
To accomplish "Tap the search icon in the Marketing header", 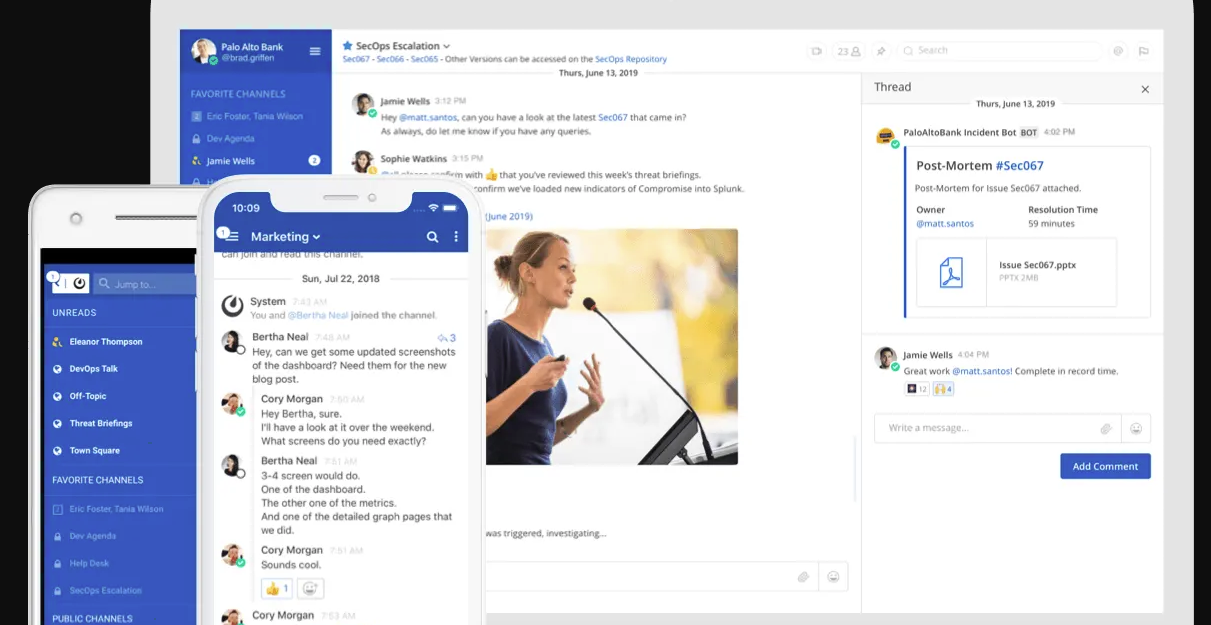I will 432,237.
